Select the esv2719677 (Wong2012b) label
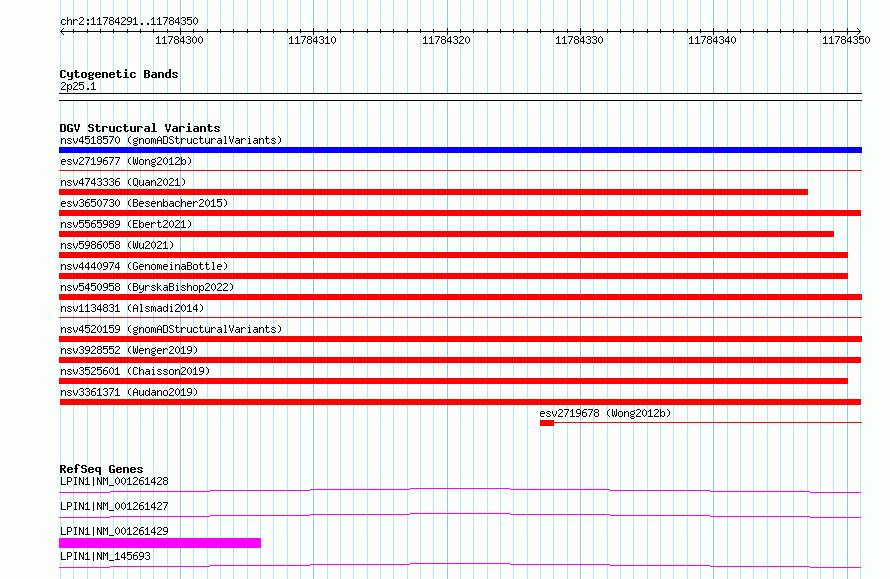Image resolution: width=890 pixels, height=579 pixels. pyautogui.click(x=126, y=161)
